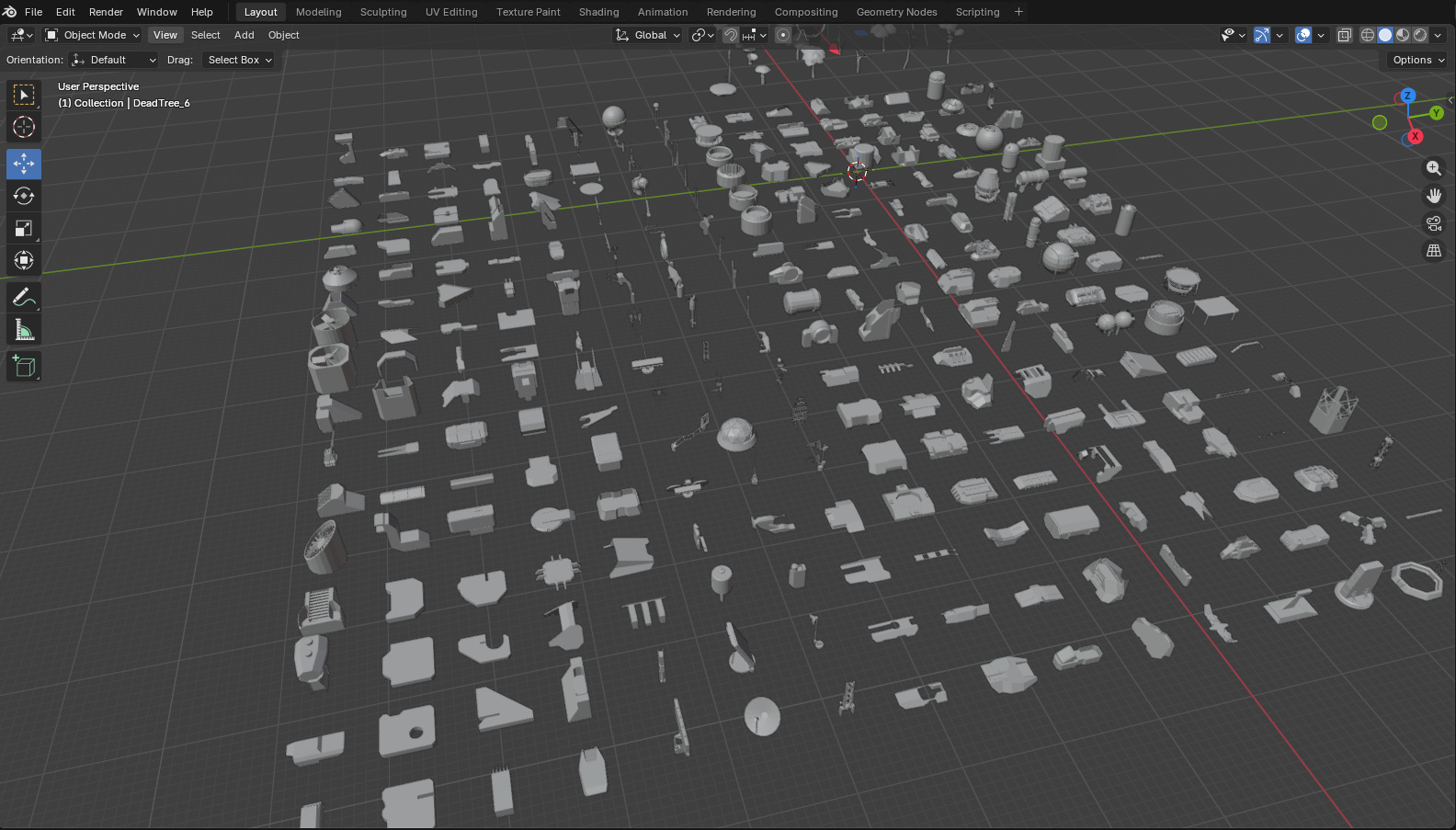This screenshot has width=1456, height=830.
Task: Click the negative Y axis gizmo circle
Action: pos(1380,122)
